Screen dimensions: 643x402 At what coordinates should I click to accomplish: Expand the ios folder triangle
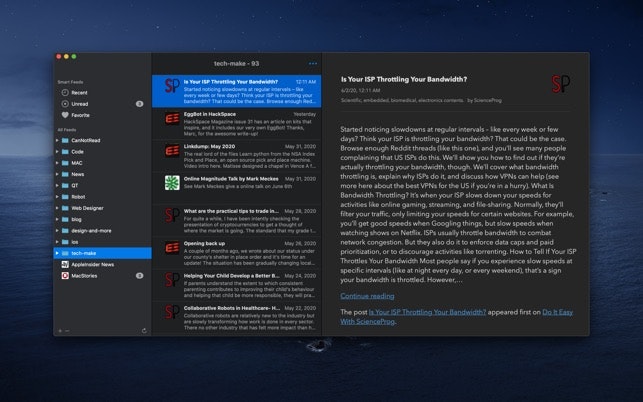pyautogui.click(x=57, y=242)
